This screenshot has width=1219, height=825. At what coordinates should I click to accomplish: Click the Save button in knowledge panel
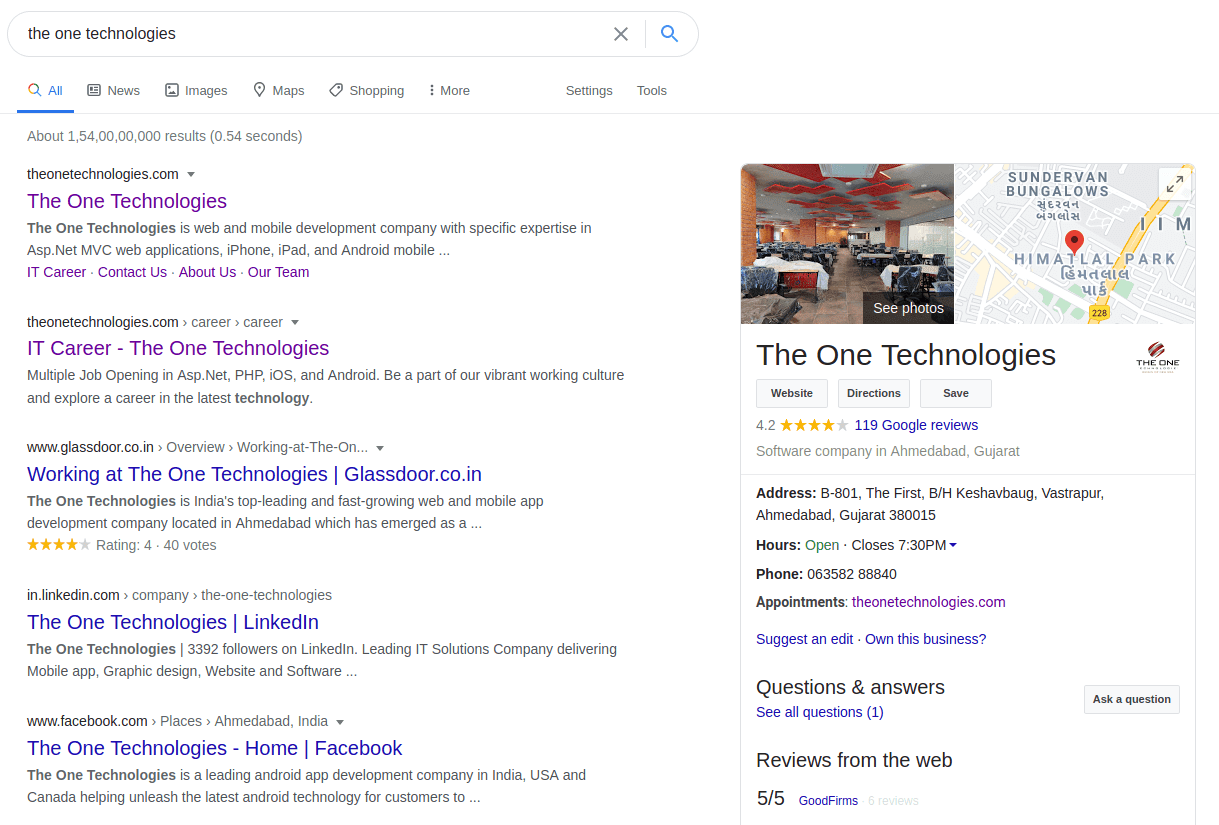(x=956, y=393)
